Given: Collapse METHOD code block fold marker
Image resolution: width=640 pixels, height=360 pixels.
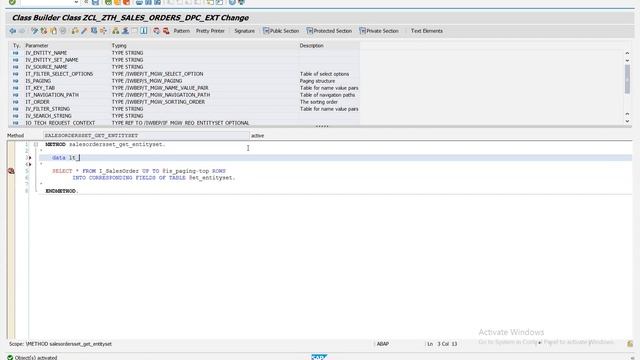Looking at the screenshot, I should pos(36,144).
